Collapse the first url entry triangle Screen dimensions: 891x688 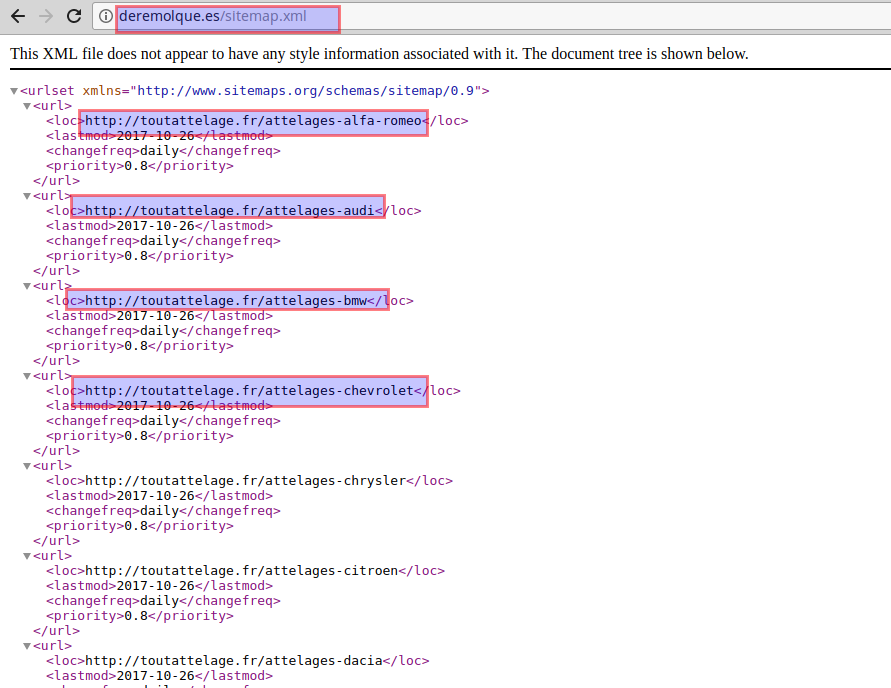pos(27,105)
